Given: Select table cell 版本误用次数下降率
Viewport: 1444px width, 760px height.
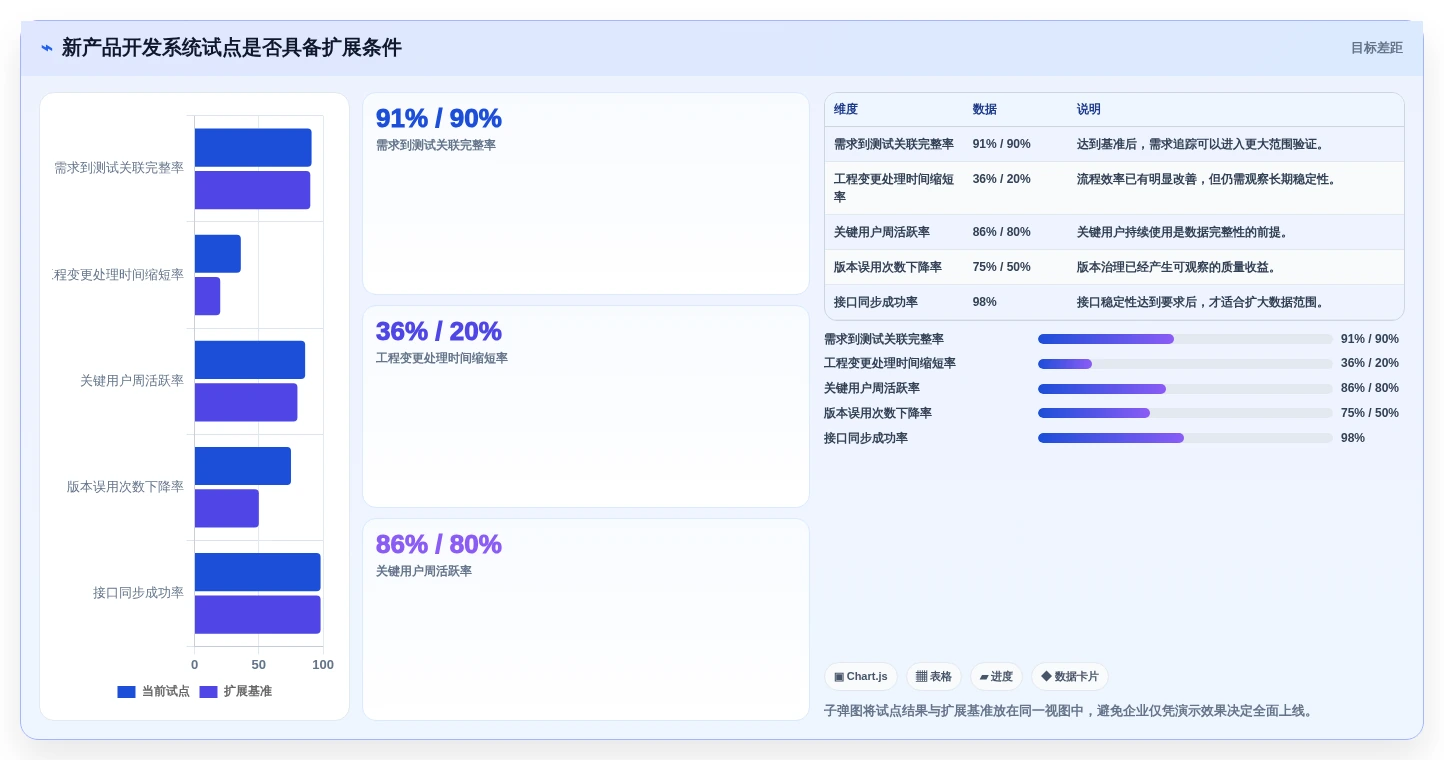Looking at the screenshot, I should tap(894, 267).
